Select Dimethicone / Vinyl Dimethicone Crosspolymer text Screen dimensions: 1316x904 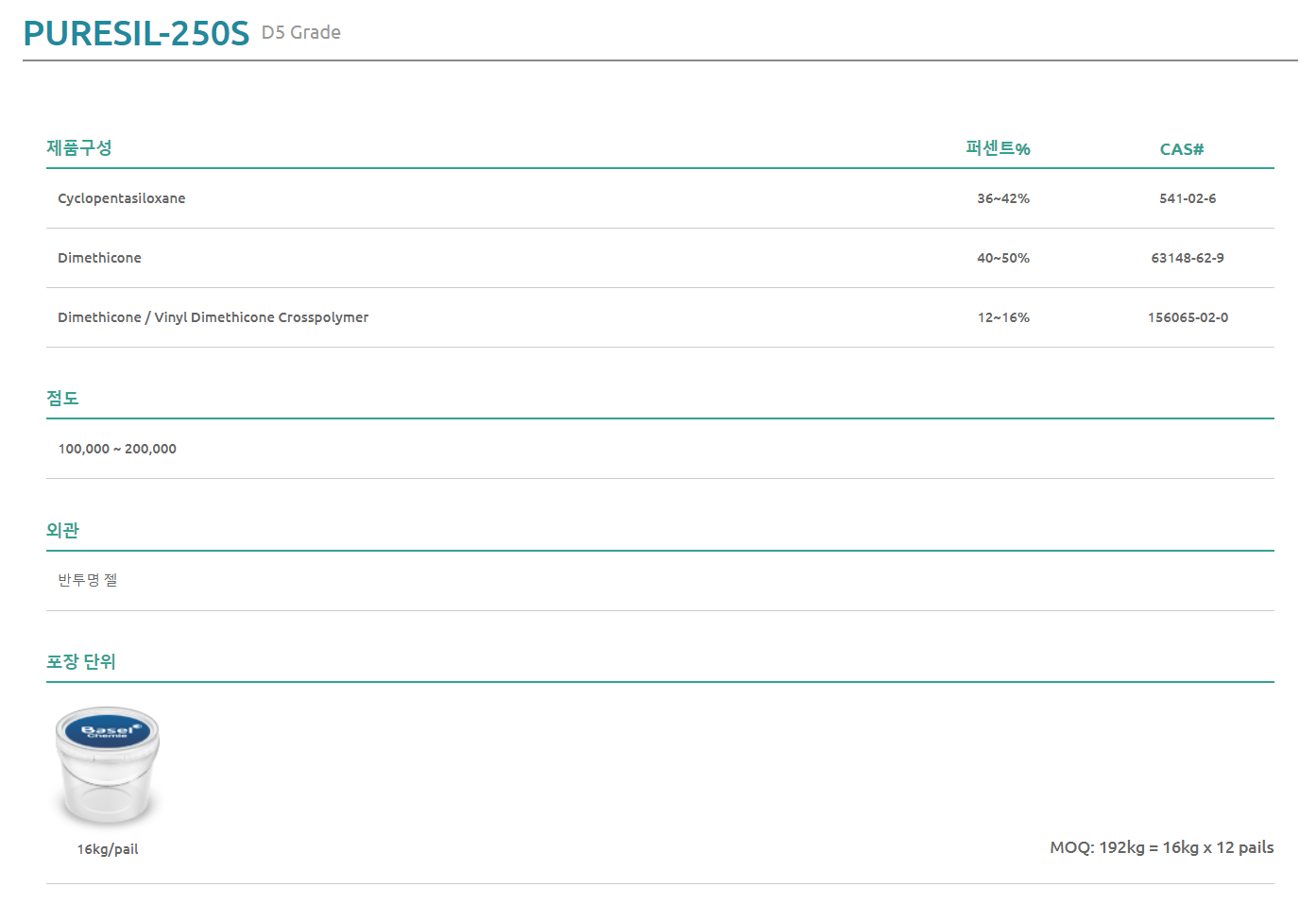pos(214,317)
